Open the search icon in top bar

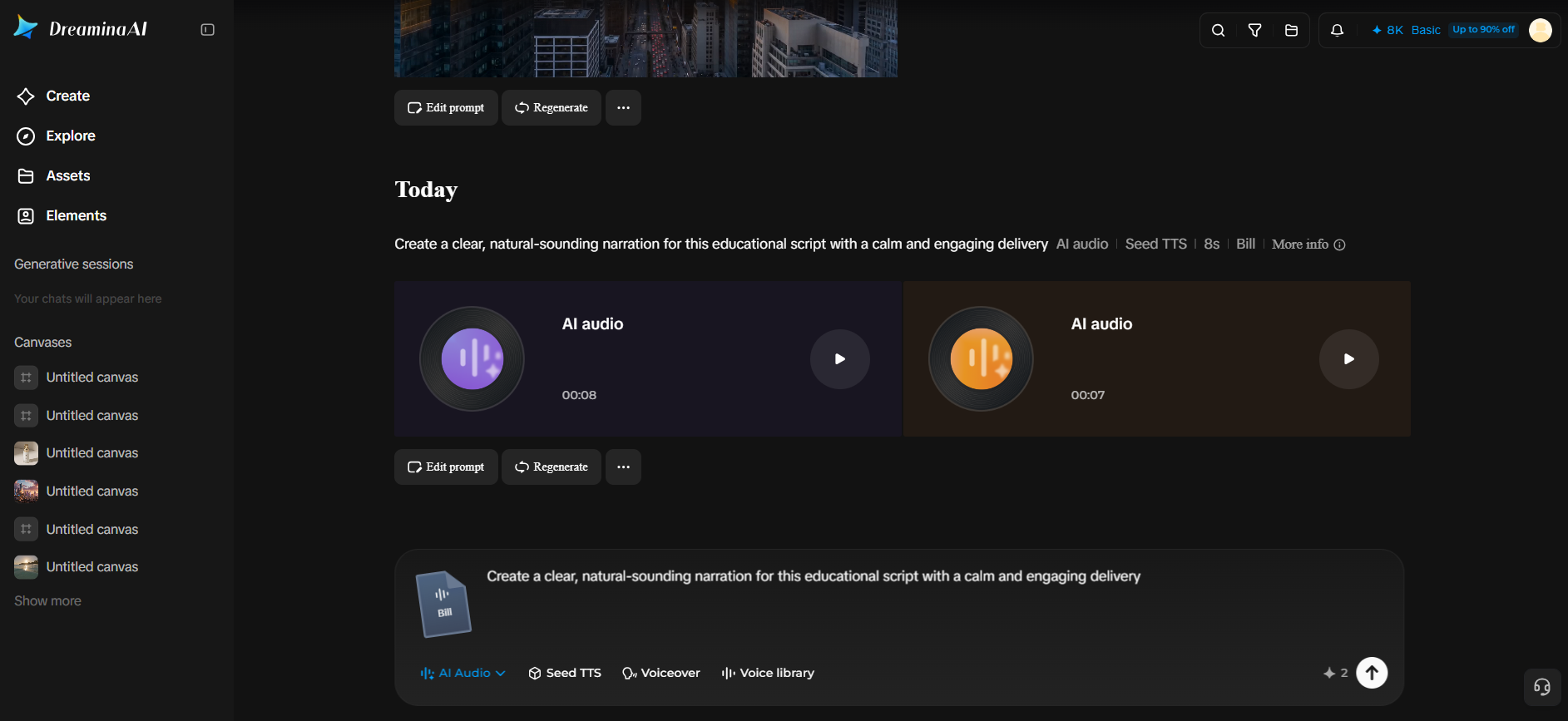(x=1218, y=31)
